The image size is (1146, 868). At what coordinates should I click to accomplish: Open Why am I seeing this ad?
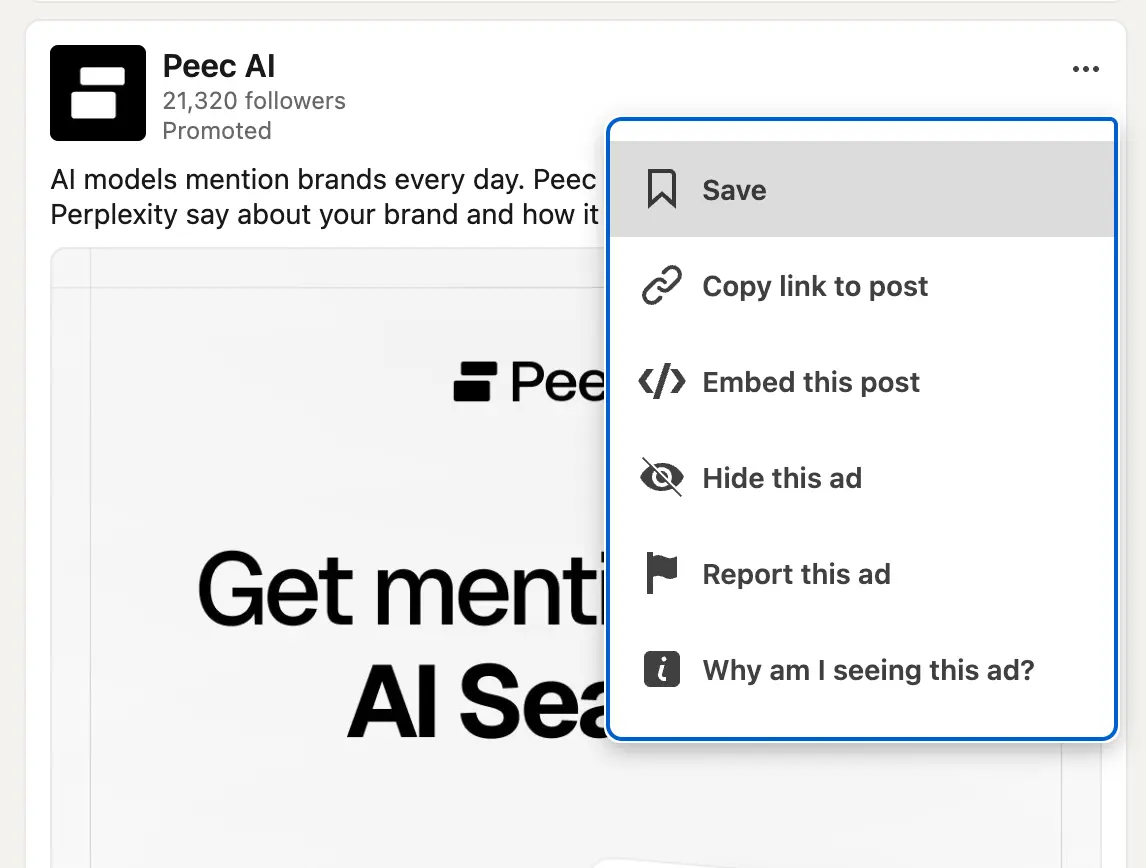[868, 670]
